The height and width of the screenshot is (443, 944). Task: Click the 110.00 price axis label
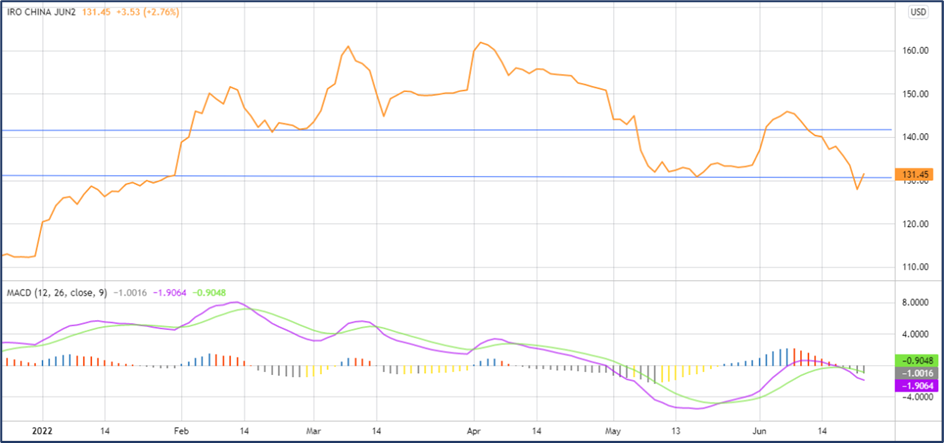[x=914, y=267]
